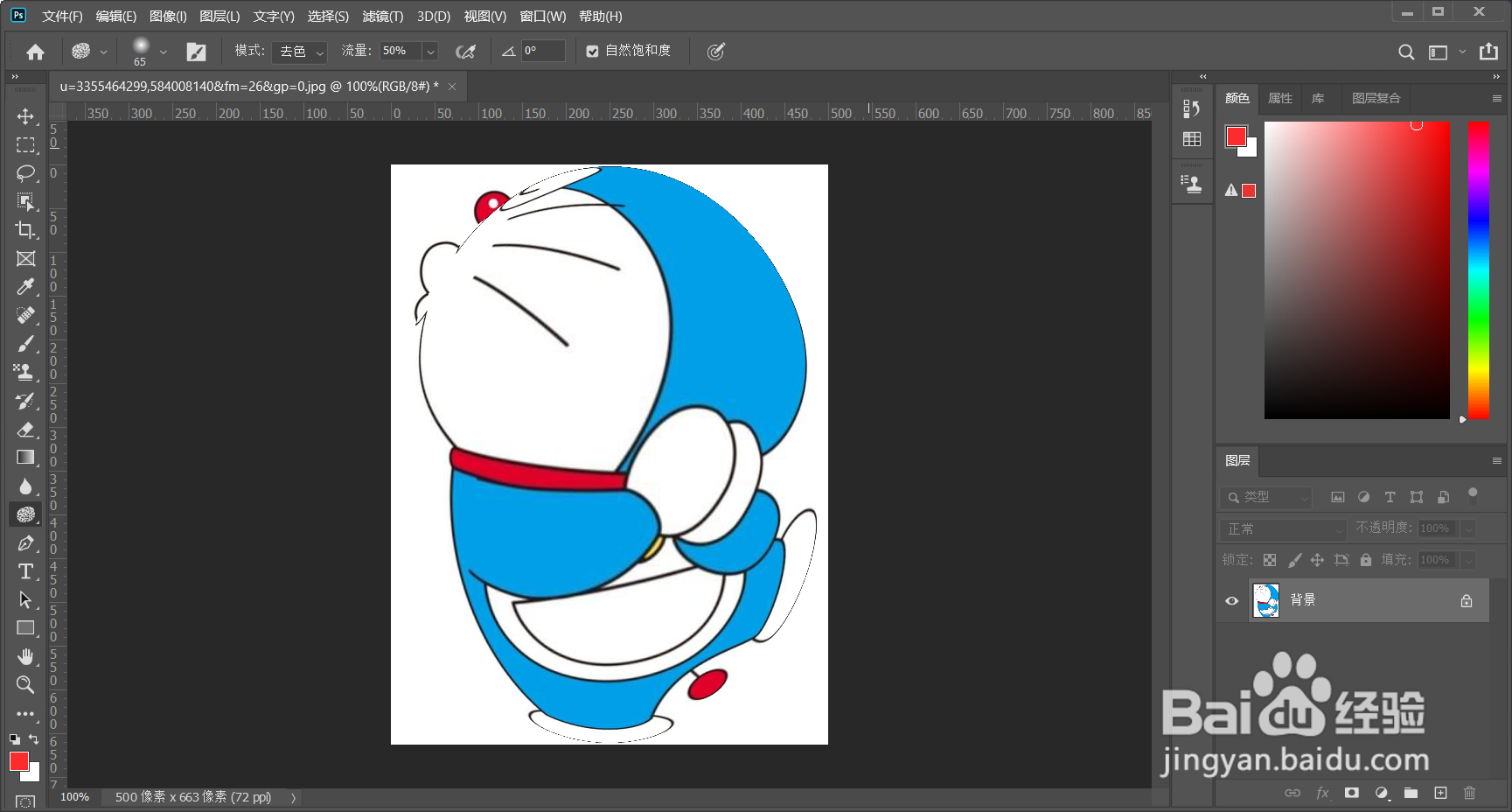Toggle Quick Mask mode
This screenshot has height=812, width=1512.
point(25,801)
